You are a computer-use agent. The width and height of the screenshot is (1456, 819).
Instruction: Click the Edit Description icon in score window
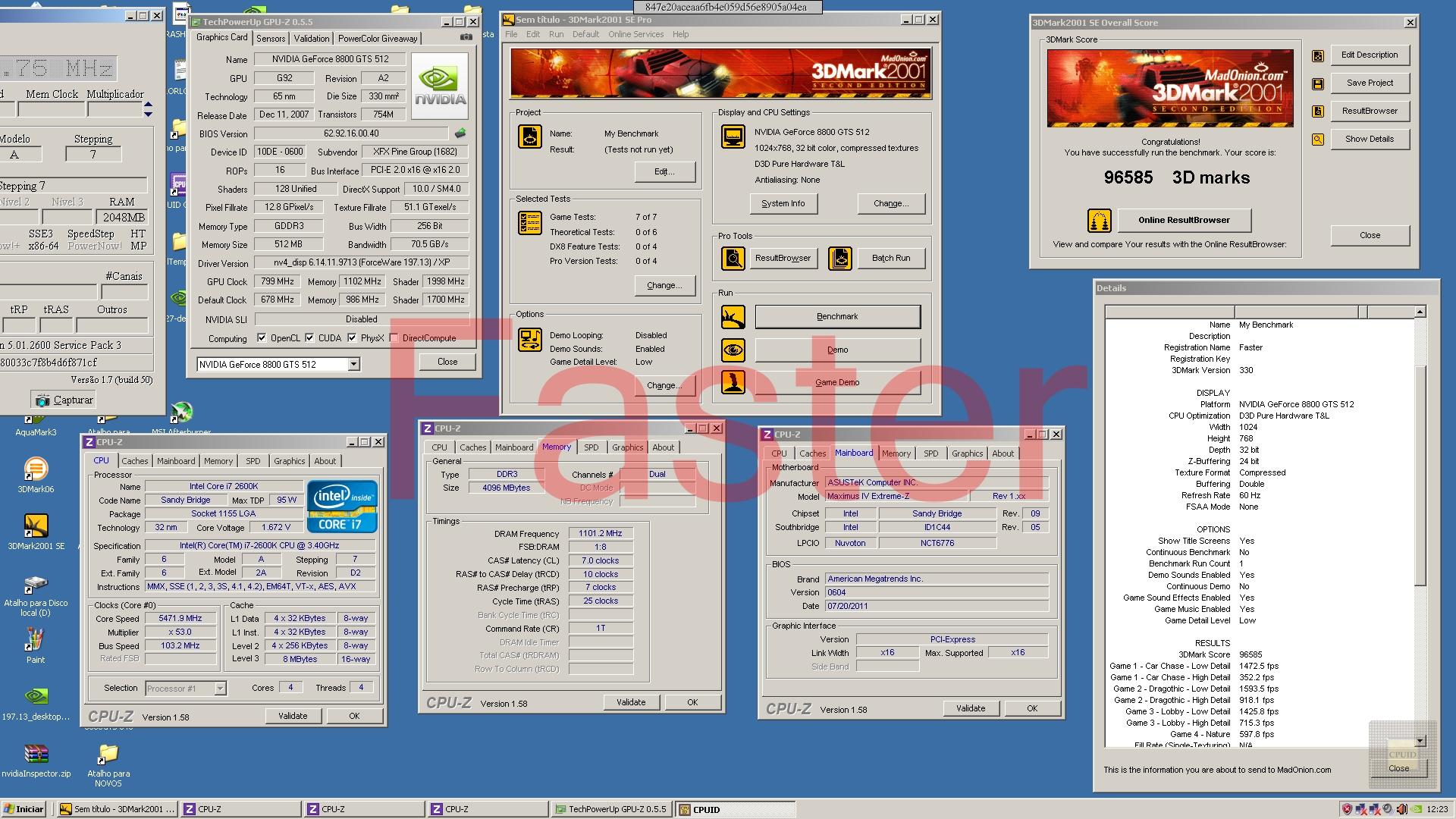point(1318,55)
